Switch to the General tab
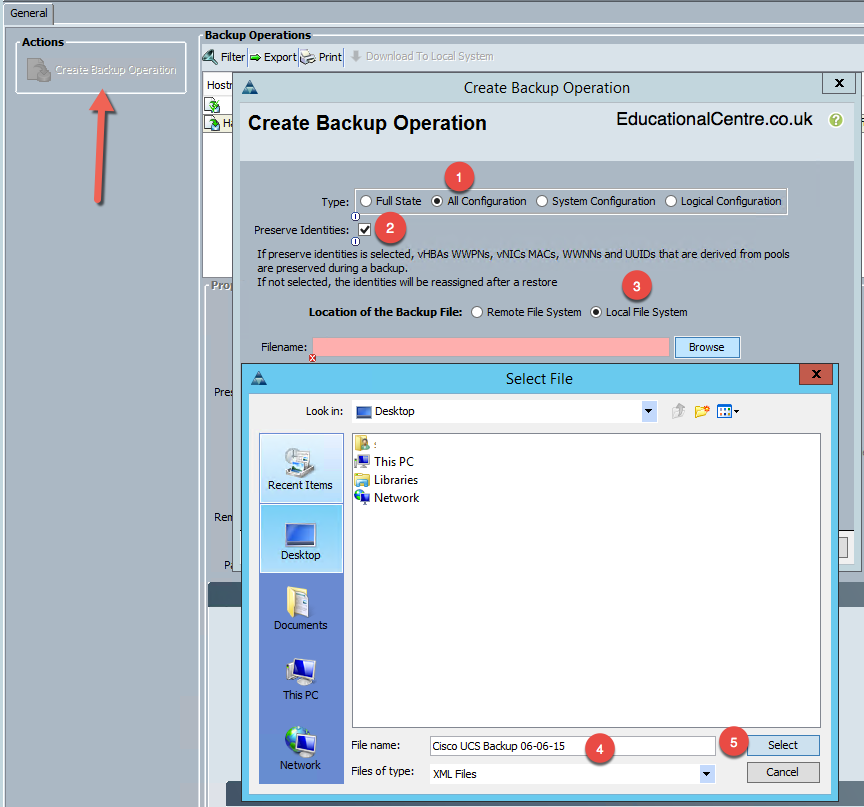Viewport: 864px width, 807px height. 29,13
